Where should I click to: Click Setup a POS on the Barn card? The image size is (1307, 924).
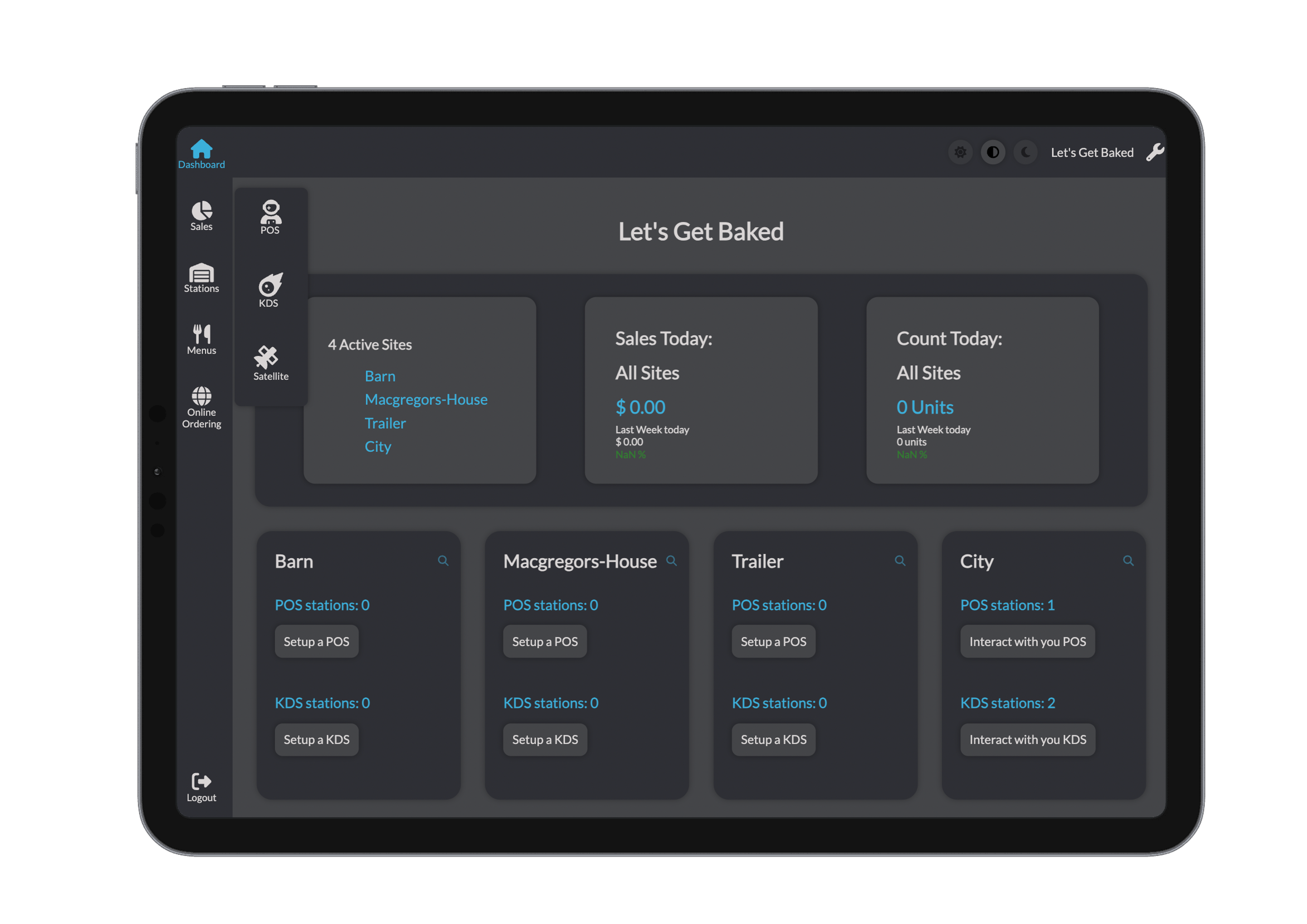tap(316, 641)
